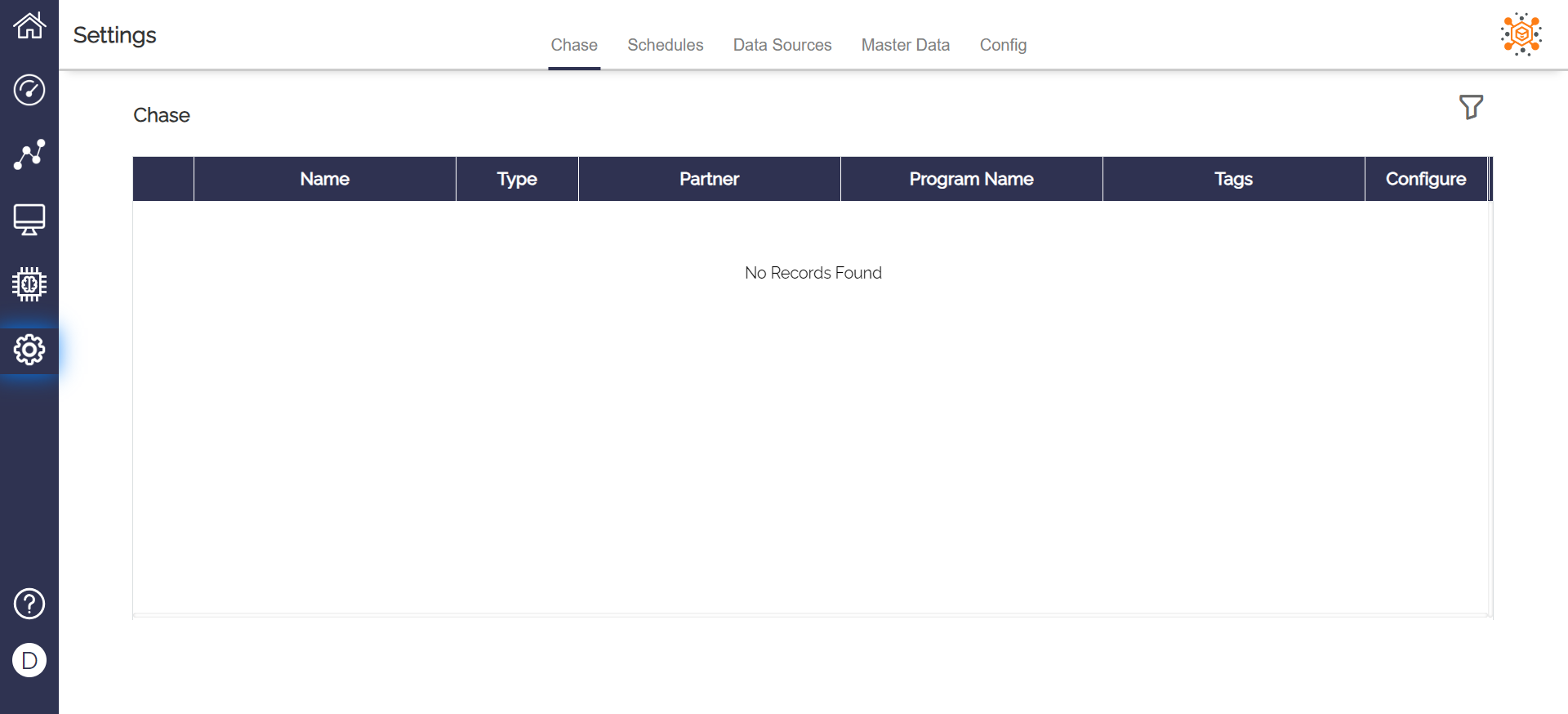Open the monitor screen sidebar icon

[x=29, y=220]
